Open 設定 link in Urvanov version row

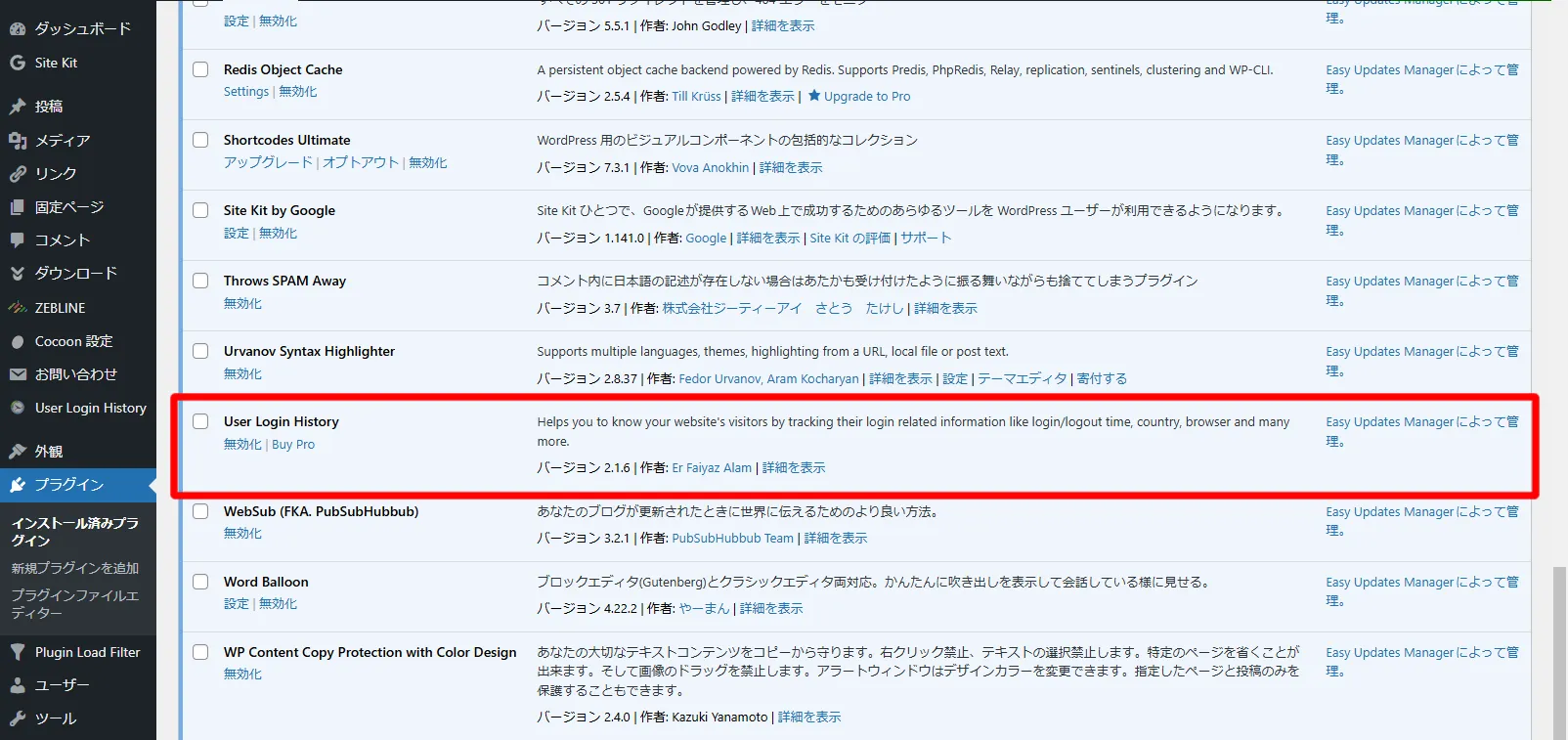[955, 378]
